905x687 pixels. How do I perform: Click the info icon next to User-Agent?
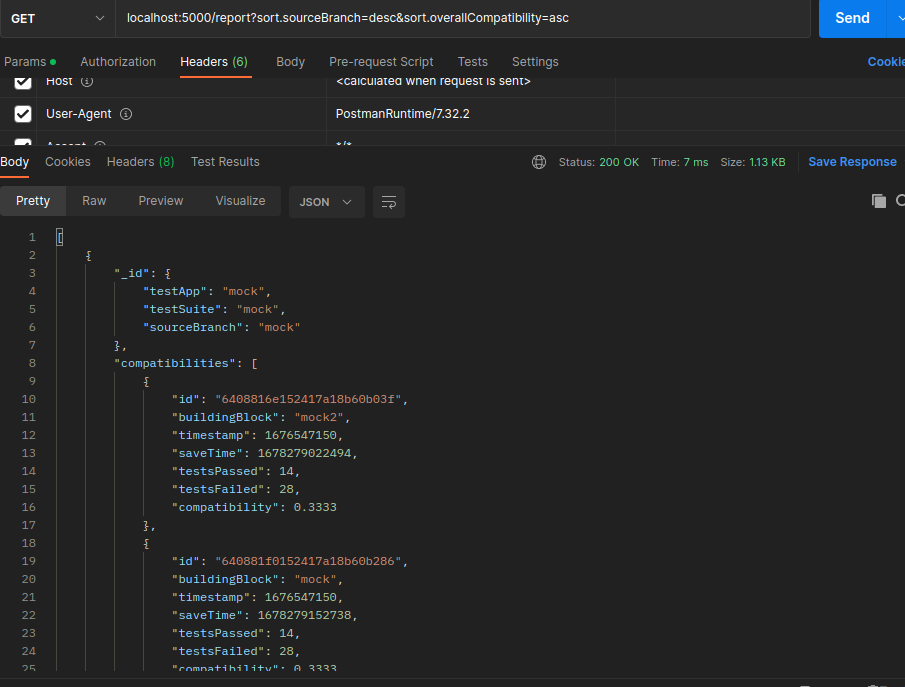pyautogui.click(x=126, y=114)
